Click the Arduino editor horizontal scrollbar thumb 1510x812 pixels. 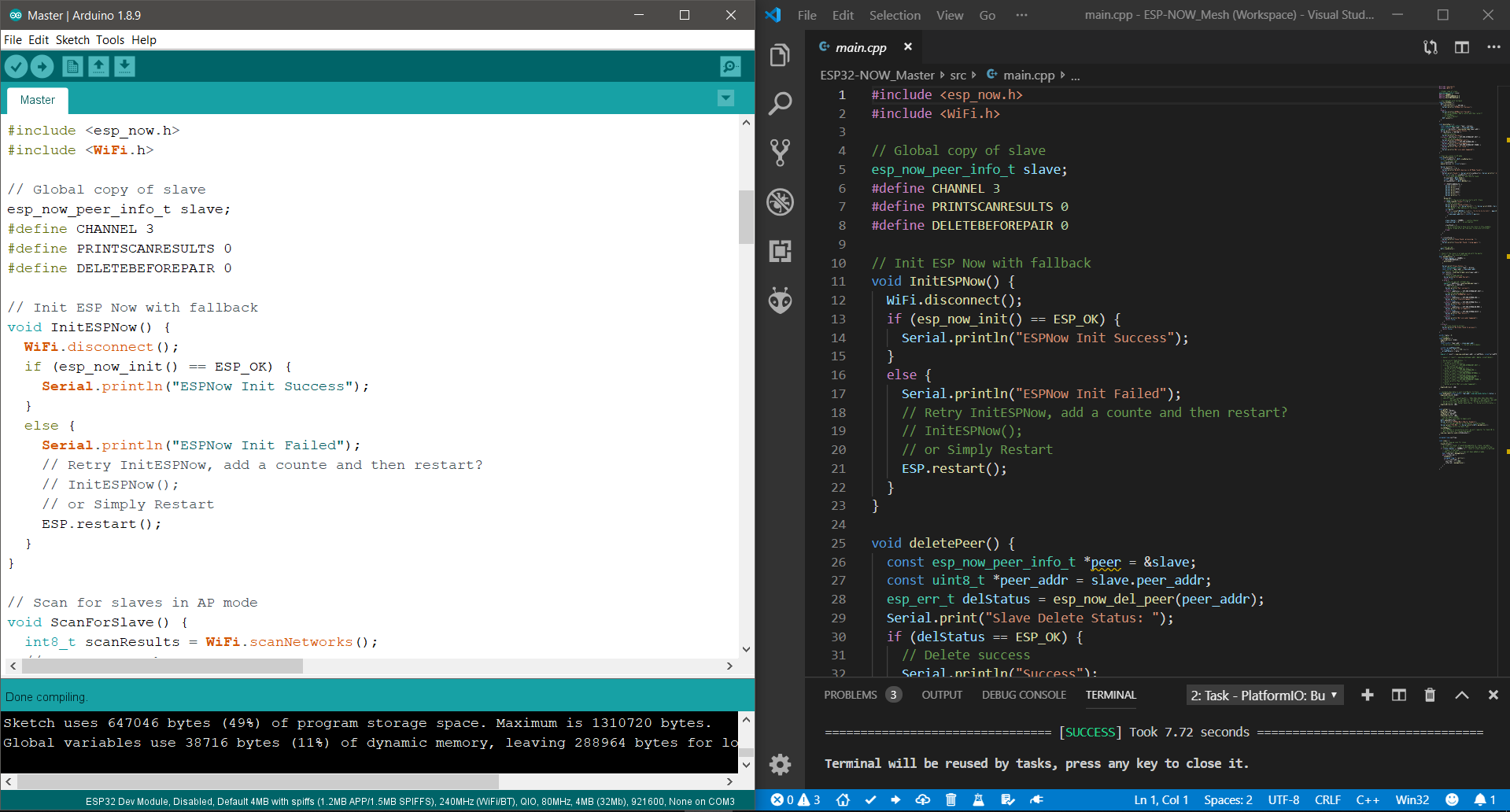pos(162,666)
